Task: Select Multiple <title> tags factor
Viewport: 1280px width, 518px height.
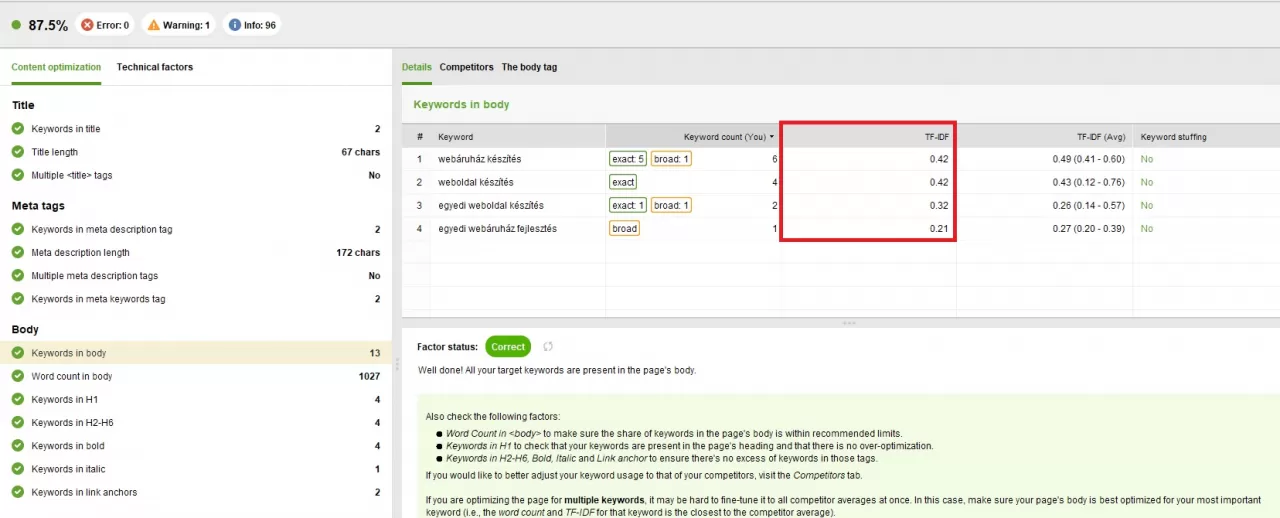Action: pos(196,175)
